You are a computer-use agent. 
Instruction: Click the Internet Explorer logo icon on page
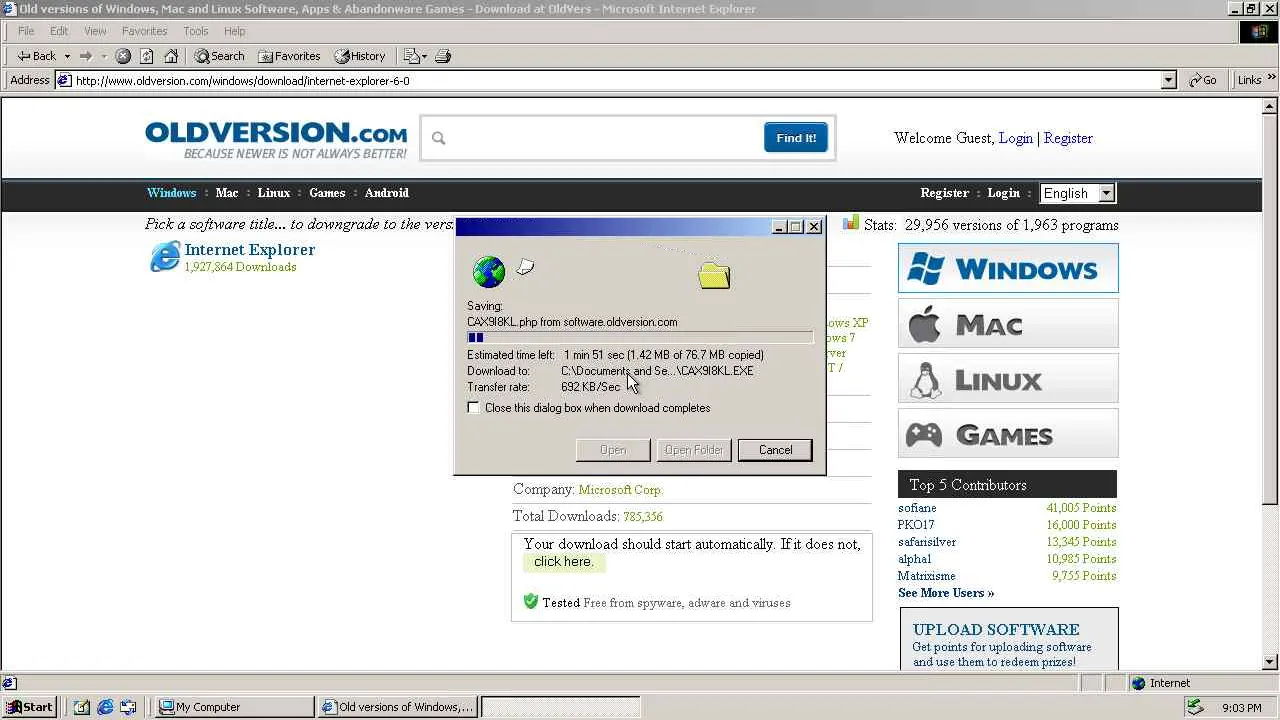165,256
